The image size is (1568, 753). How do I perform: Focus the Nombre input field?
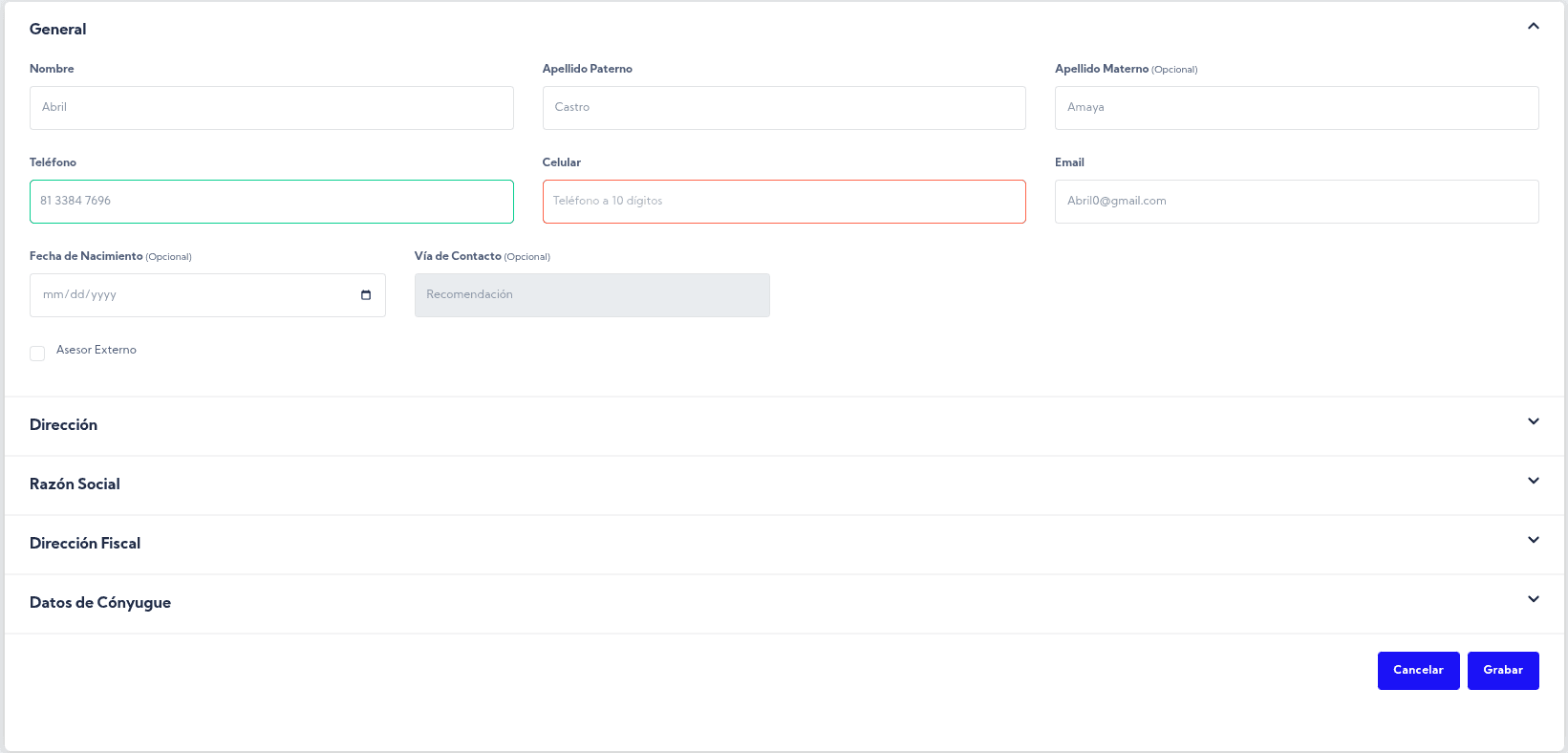pyautogui.click(x=271, y=108)
